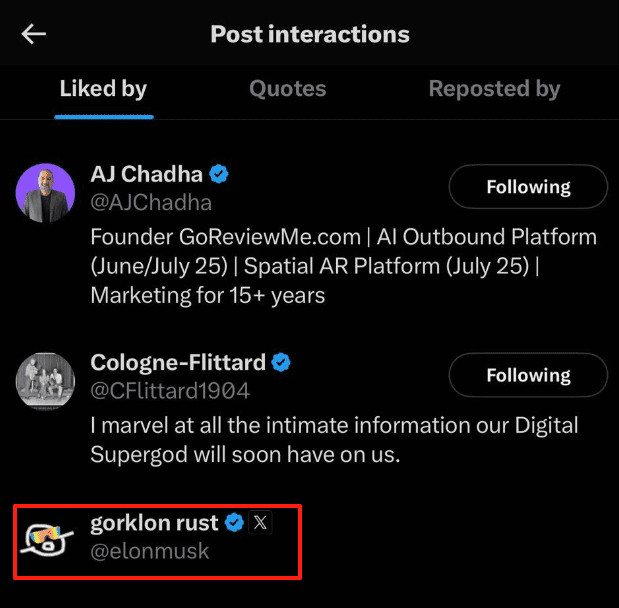Open the AJ Chadha display name

tap(146, 174)
